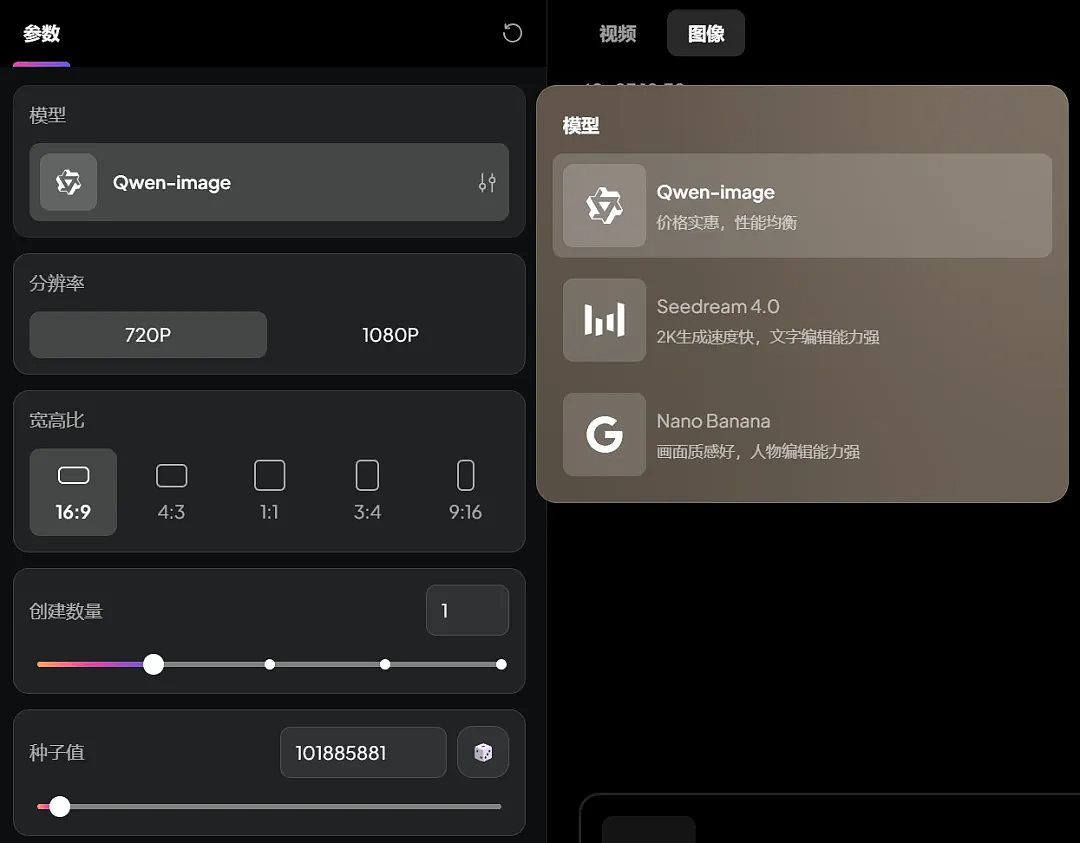Screen dimensions: 1080x843
Task: Select the 9:16 aspect ratio
Action: click(x=466, y=492)
